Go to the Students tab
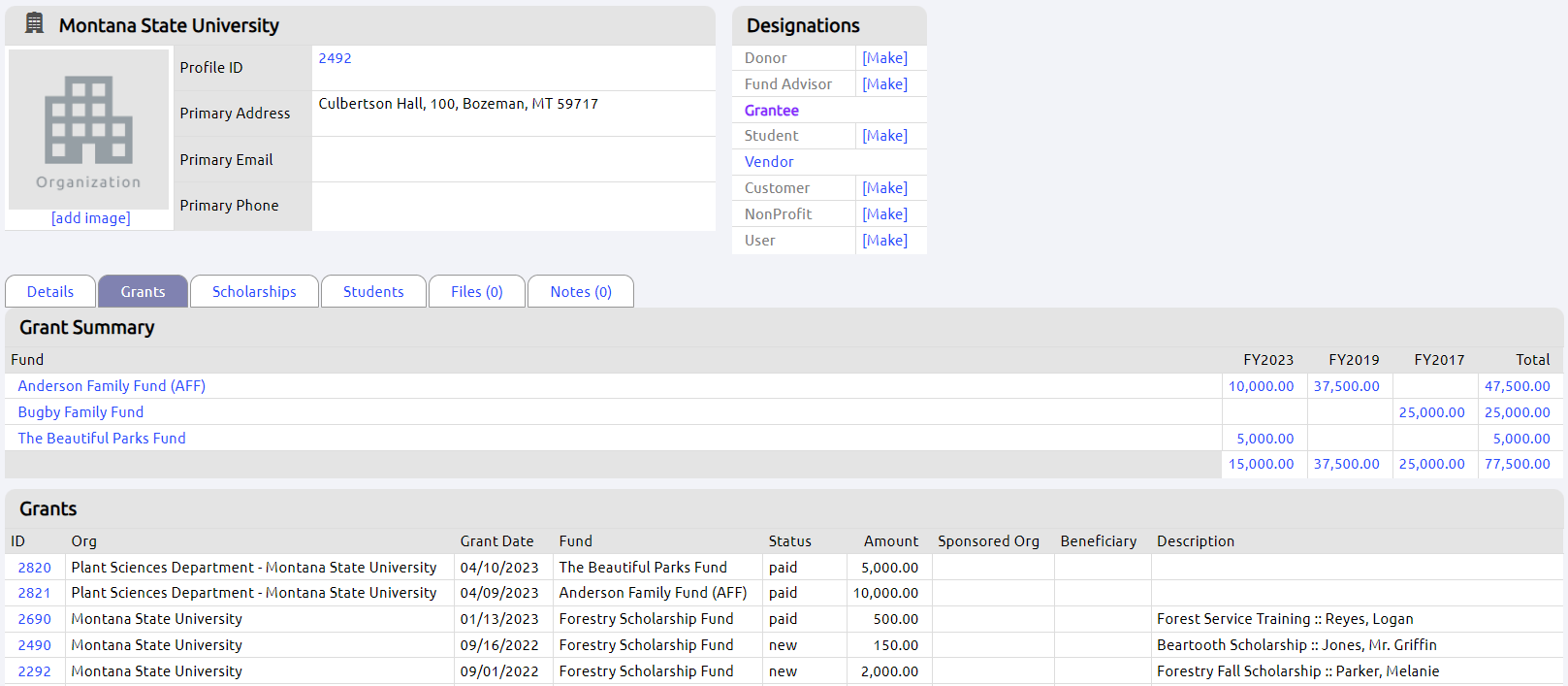The image size is (1568, 686). click(x=373, y=292)
